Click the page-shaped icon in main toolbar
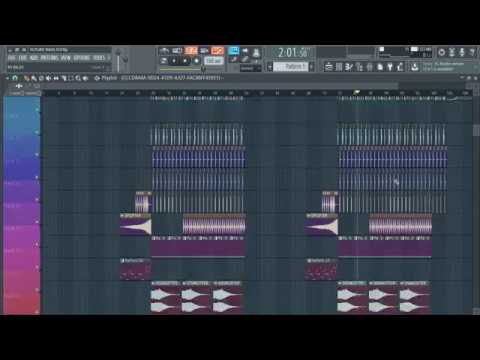The height and width of the screenshot is (360, 480). (380, 67)
